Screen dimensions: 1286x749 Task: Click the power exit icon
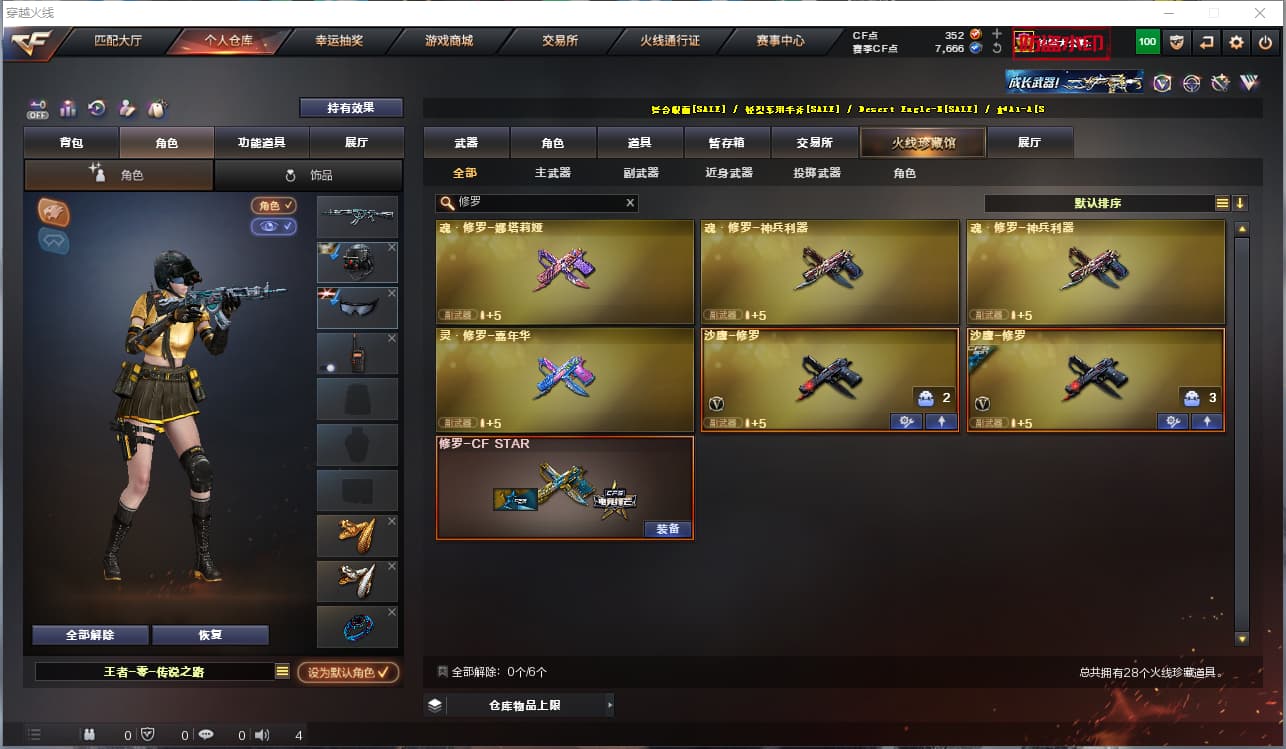point(1266,42)
